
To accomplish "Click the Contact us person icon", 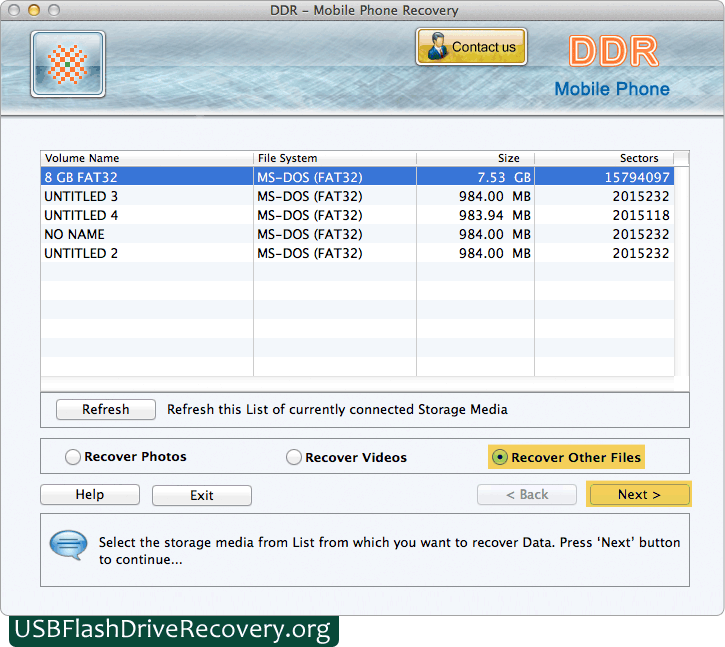I will click(x=437, y=46).
